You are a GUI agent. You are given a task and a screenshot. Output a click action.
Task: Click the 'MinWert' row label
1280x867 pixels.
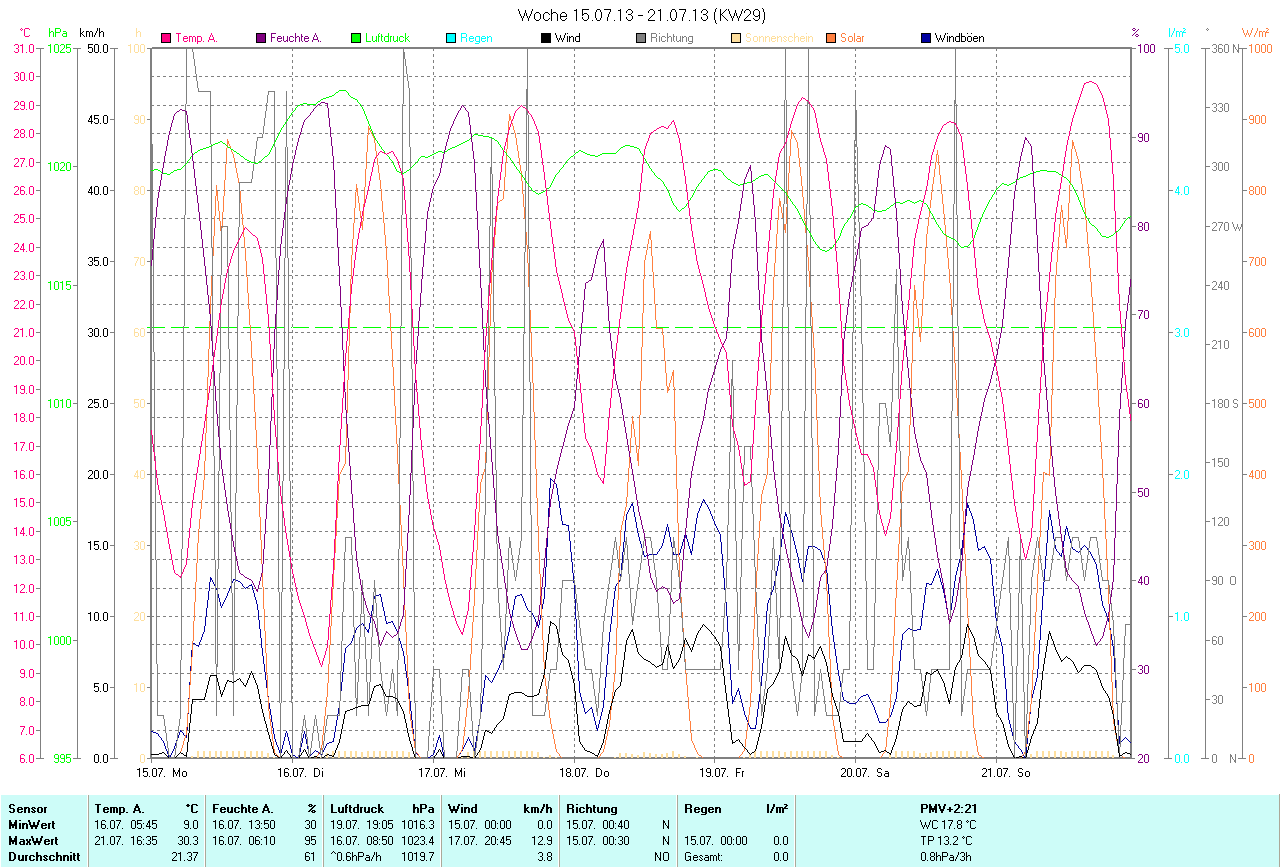point(30,824)
